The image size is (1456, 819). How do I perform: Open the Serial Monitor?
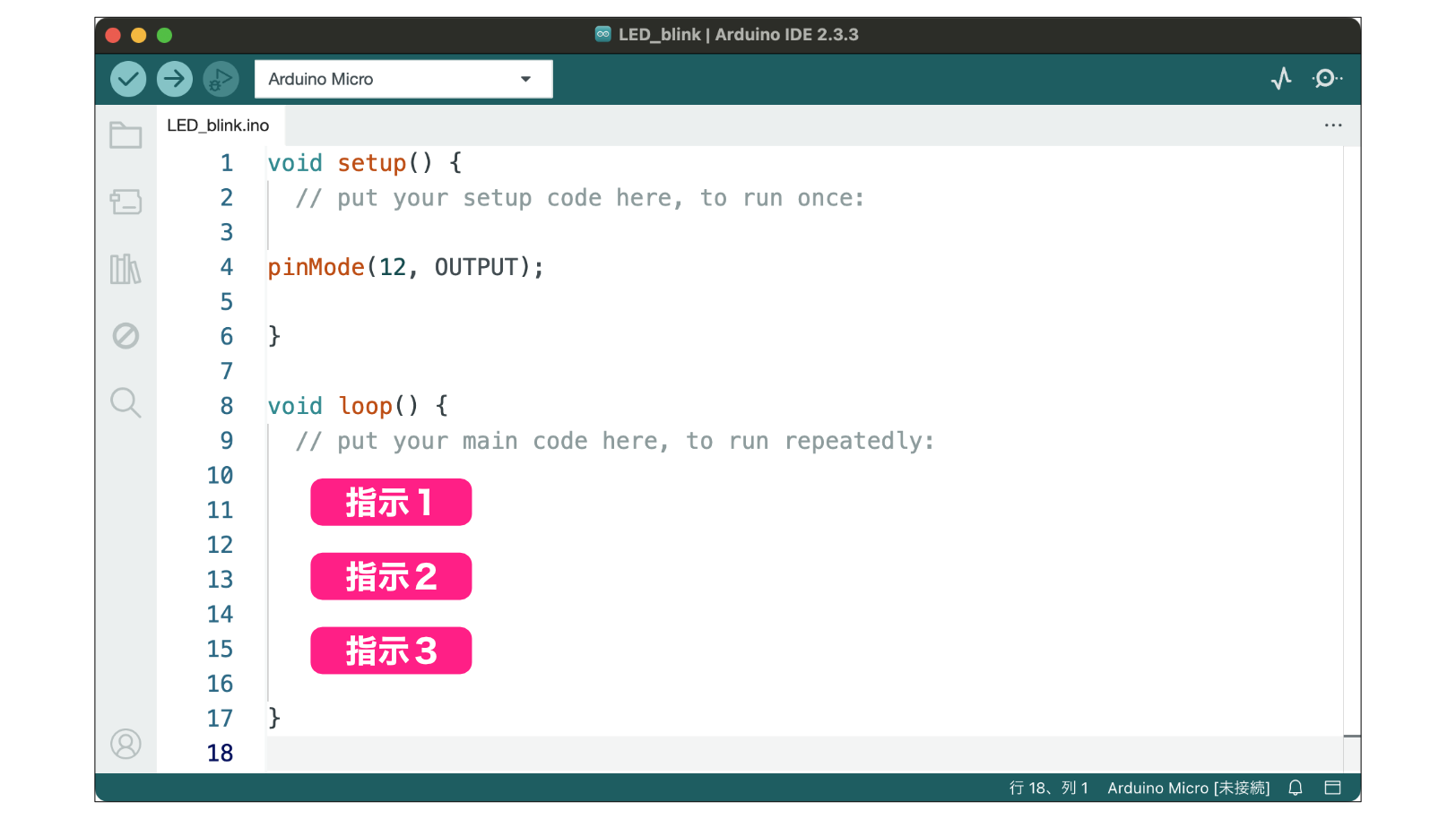1327,79
